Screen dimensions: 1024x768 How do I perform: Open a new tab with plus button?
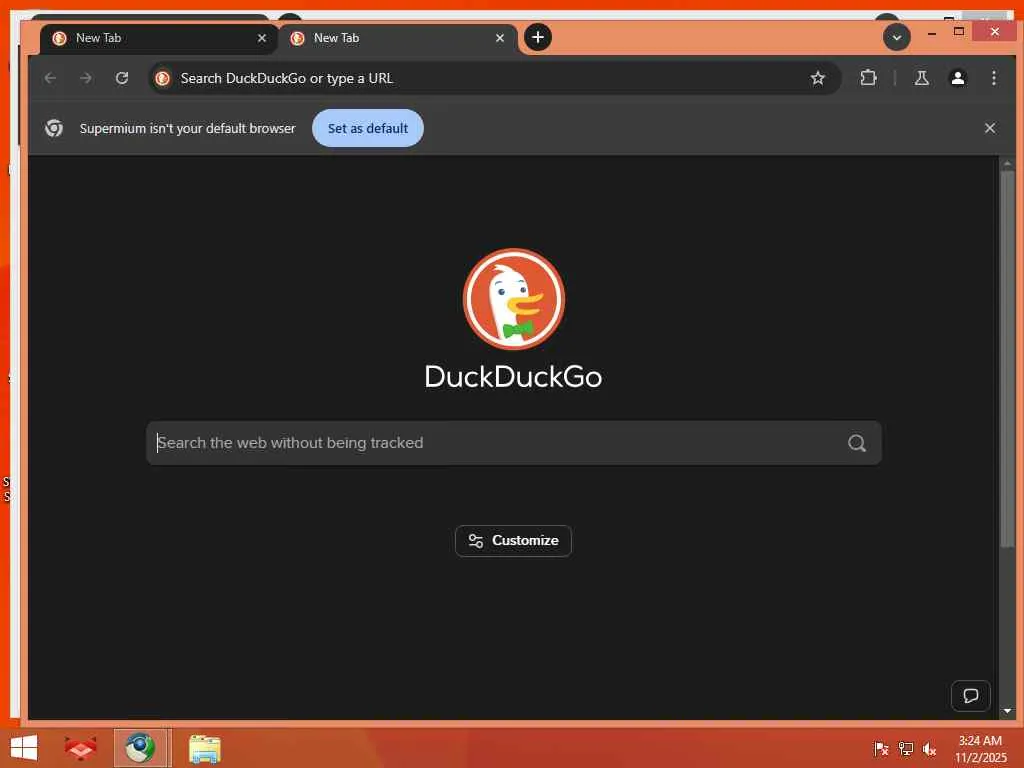(x=537, y=37)
